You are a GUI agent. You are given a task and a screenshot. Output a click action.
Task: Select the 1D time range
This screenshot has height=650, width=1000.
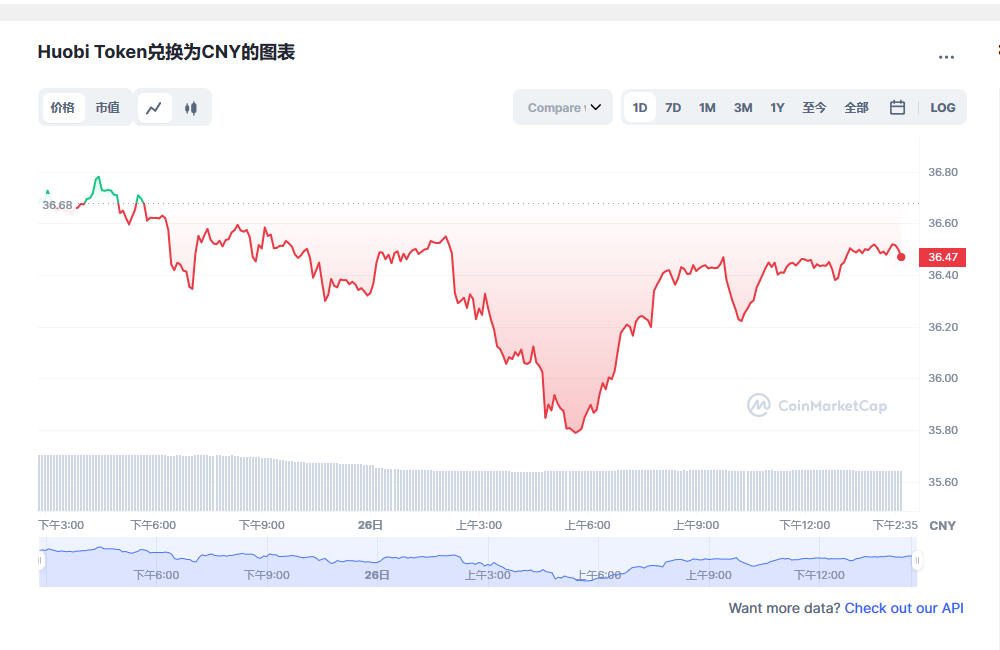[640, 108]
